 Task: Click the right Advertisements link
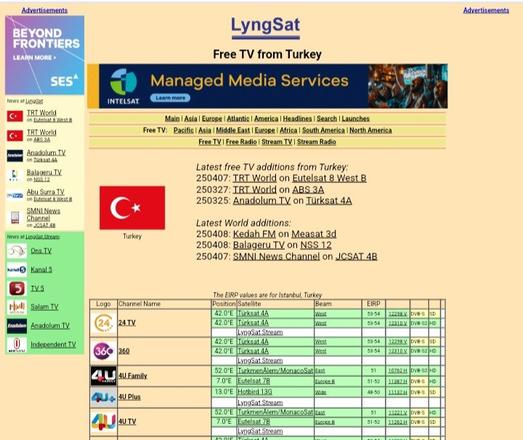click(486, 10)
